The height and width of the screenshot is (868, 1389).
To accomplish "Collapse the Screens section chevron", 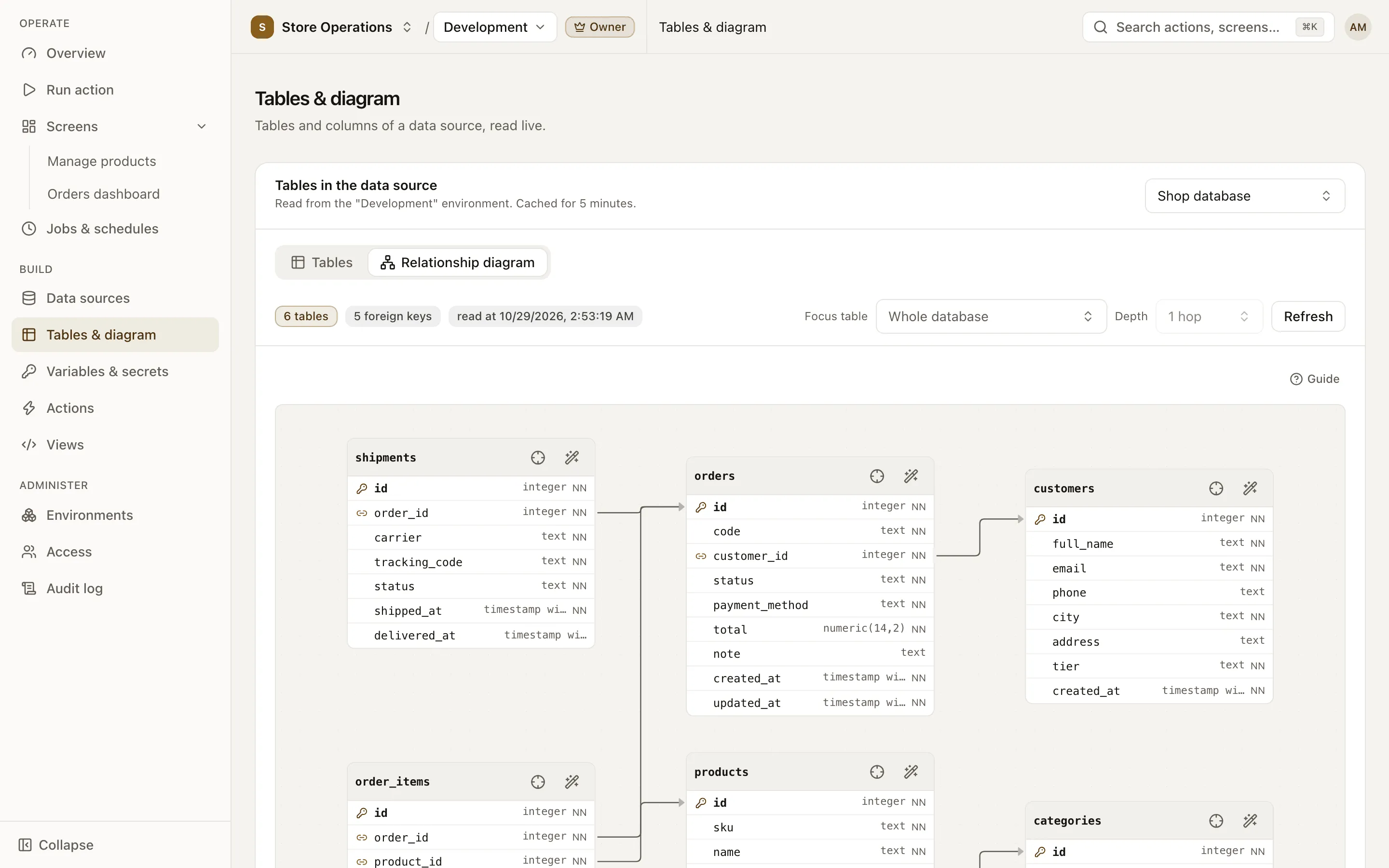I will coord(202,126).
